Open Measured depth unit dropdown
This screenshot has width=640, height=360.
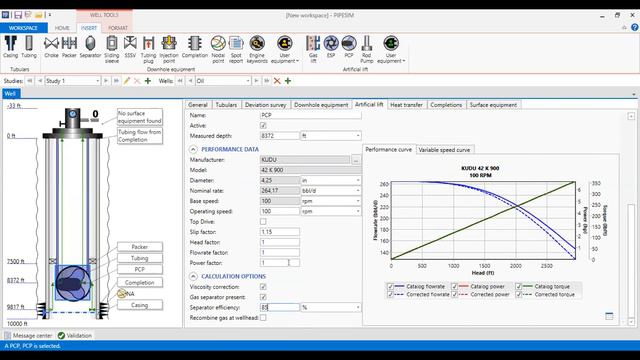pyautogui.click(x=358, y=136)
